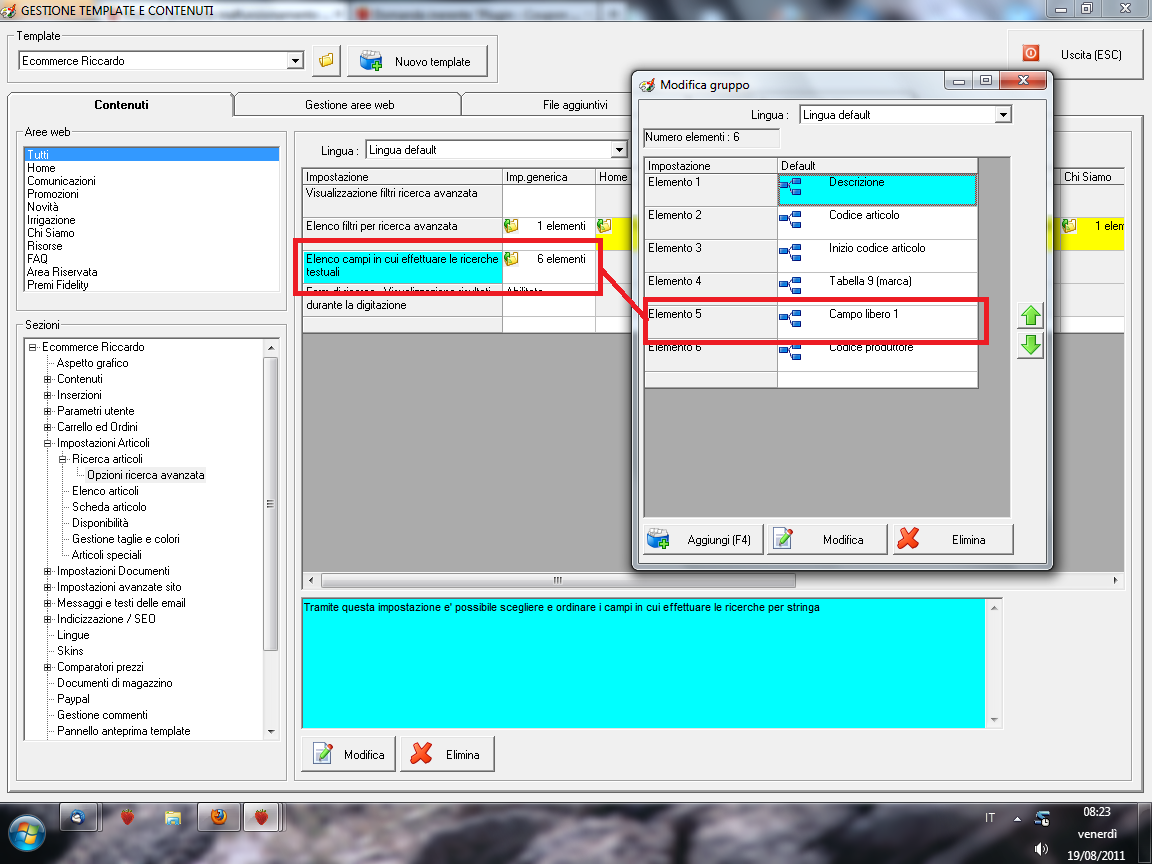Click the yellow folder icon beside Template dropdown
This screenshot has width=1152, height=864.
click(x=326, y=60)
